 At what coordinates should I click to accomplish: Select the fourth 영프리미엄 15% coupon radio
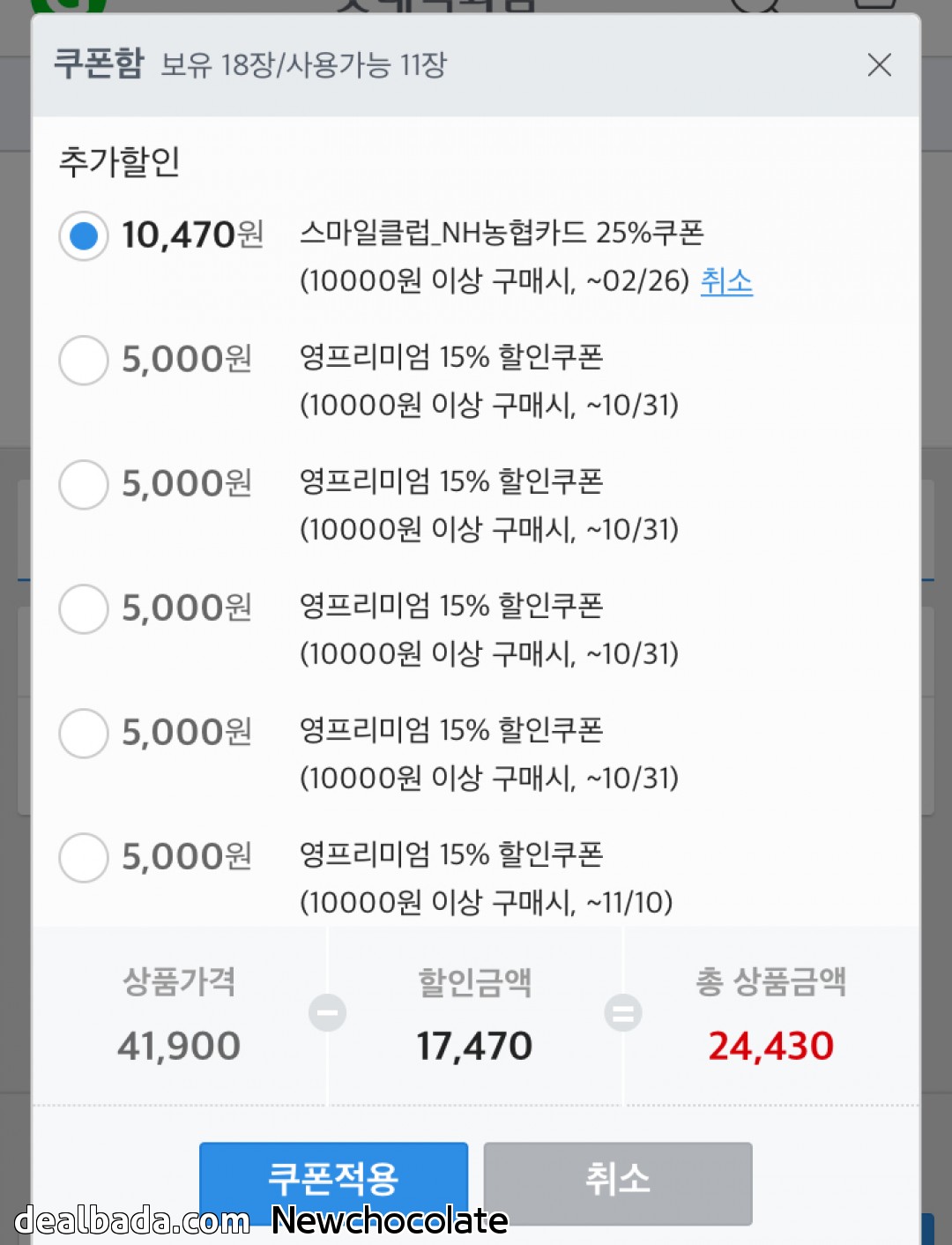coord(84,734)
